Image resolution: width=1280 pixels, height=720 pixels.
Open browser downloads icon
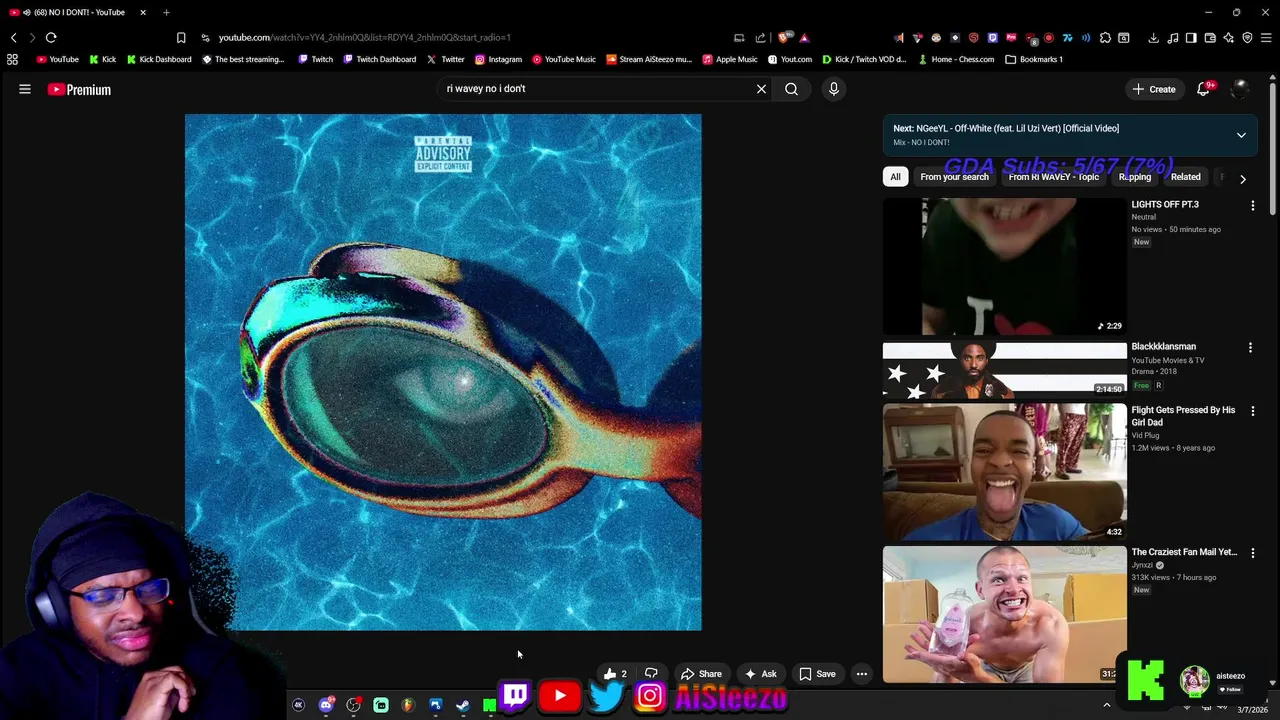click(1153, 38)
